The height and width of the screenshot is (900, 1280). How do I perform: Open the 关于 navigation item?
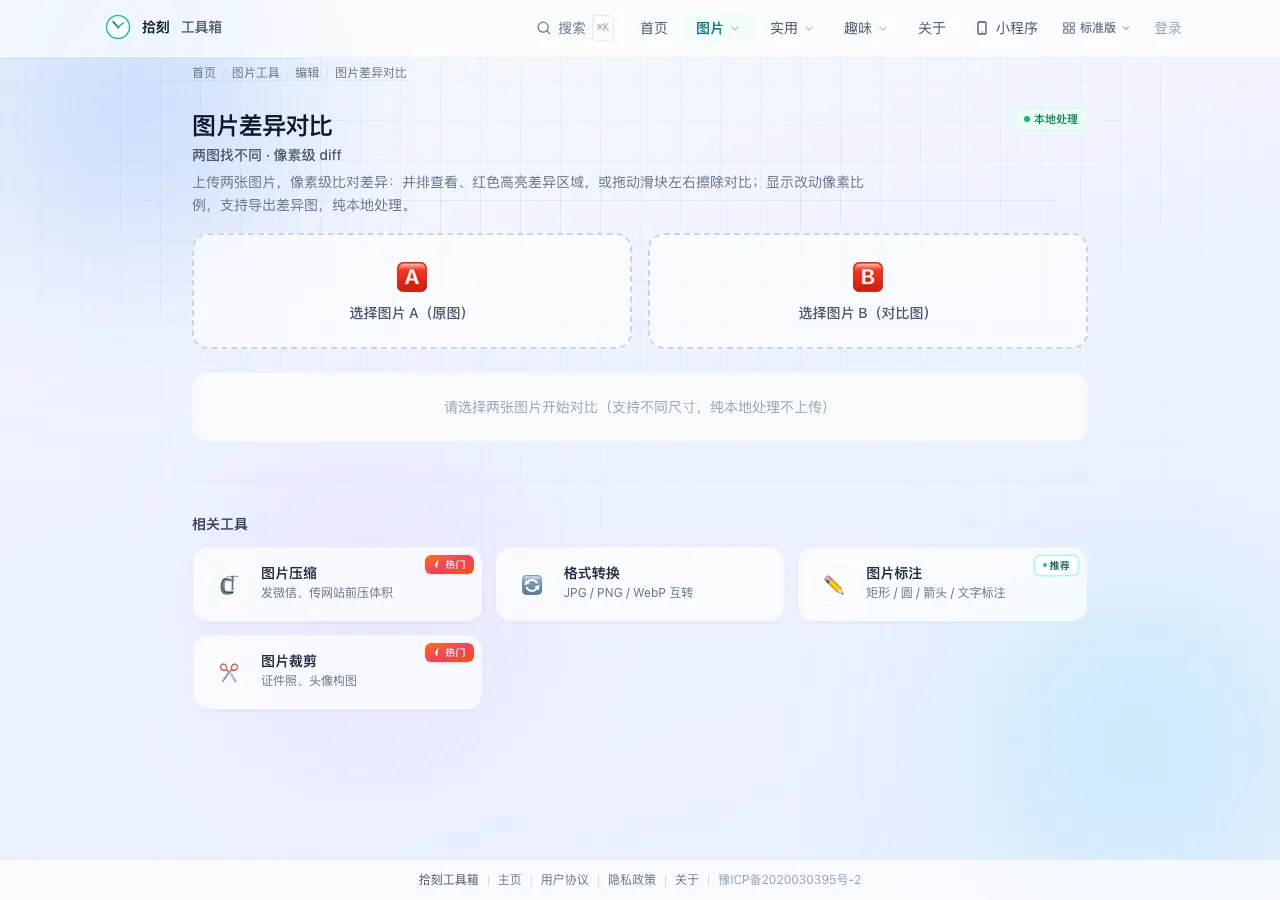point(932,28)
